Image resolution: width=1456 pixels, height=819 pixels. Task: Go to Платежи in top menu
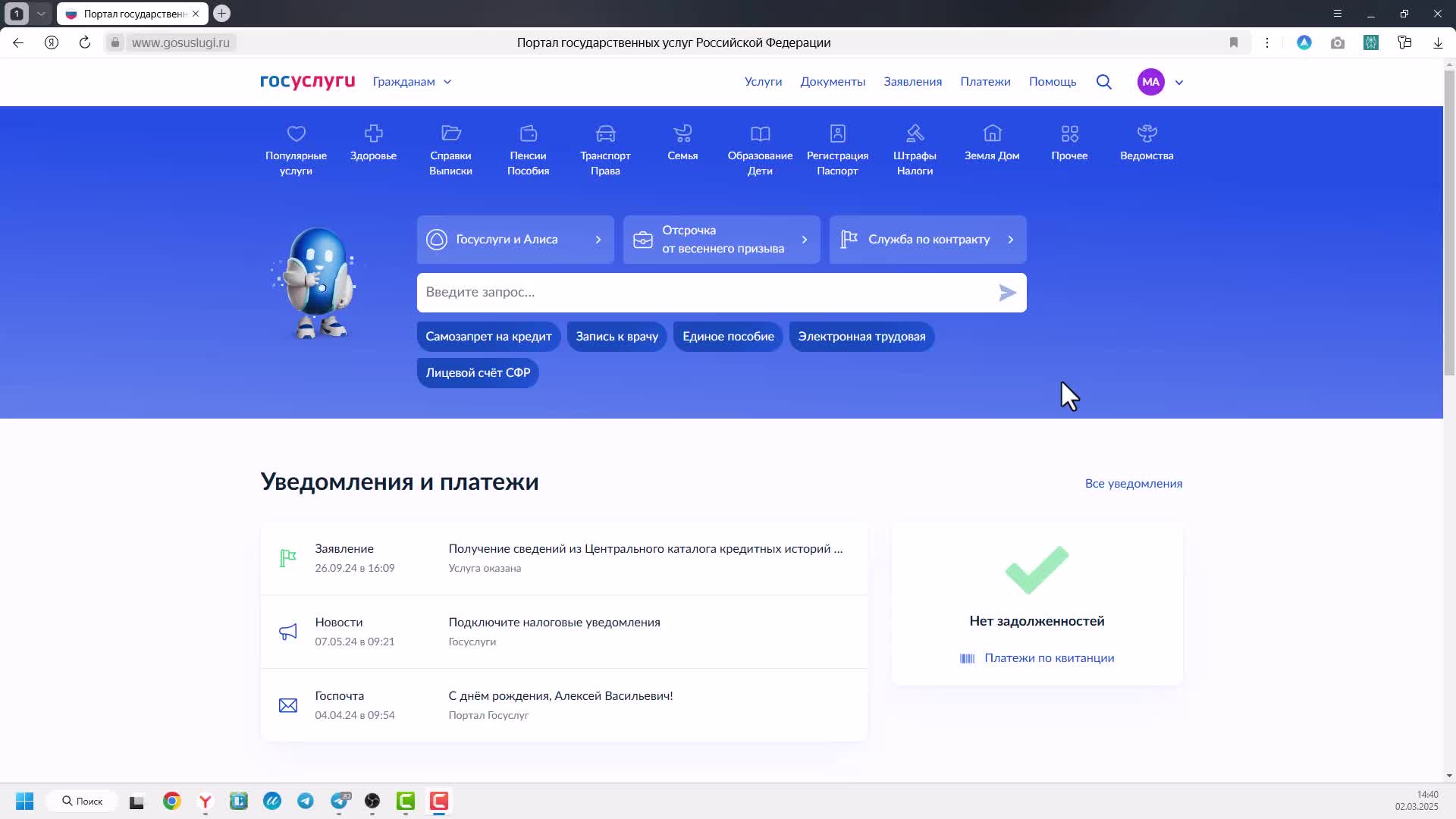tap(985, 82)
